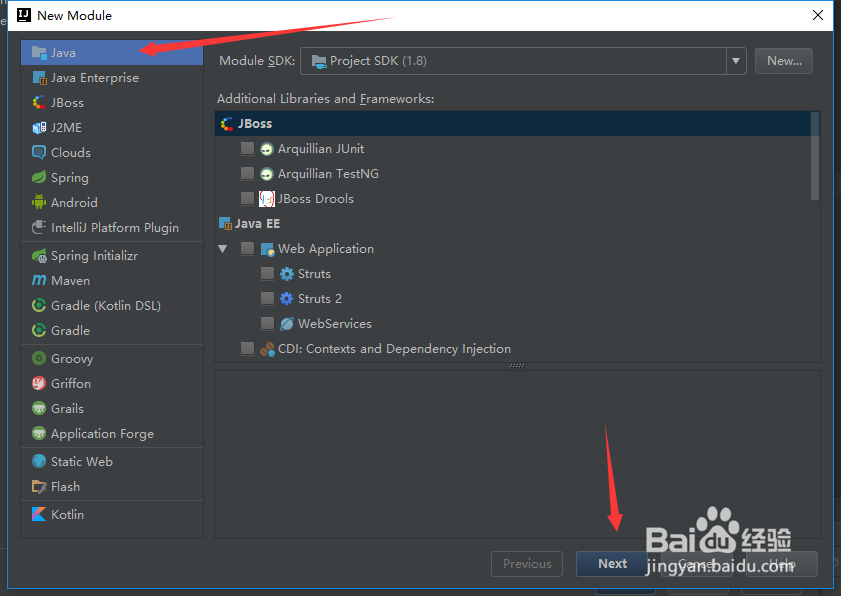The height and width of the screenshot is (596, 841).
Task: Select "CDI: Contexts and Dependency Injection" text
Action: click(394, 349)
